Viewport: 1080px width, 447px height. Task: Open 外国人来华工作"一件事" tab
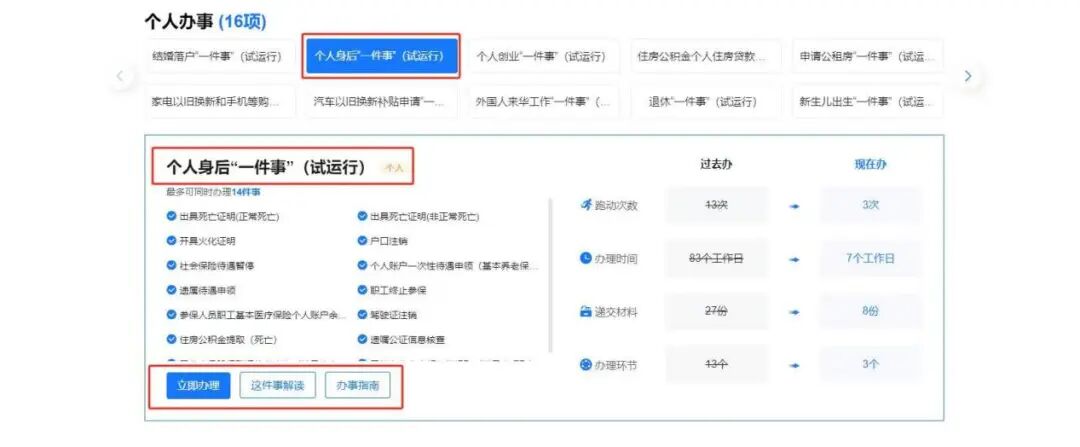543,101
